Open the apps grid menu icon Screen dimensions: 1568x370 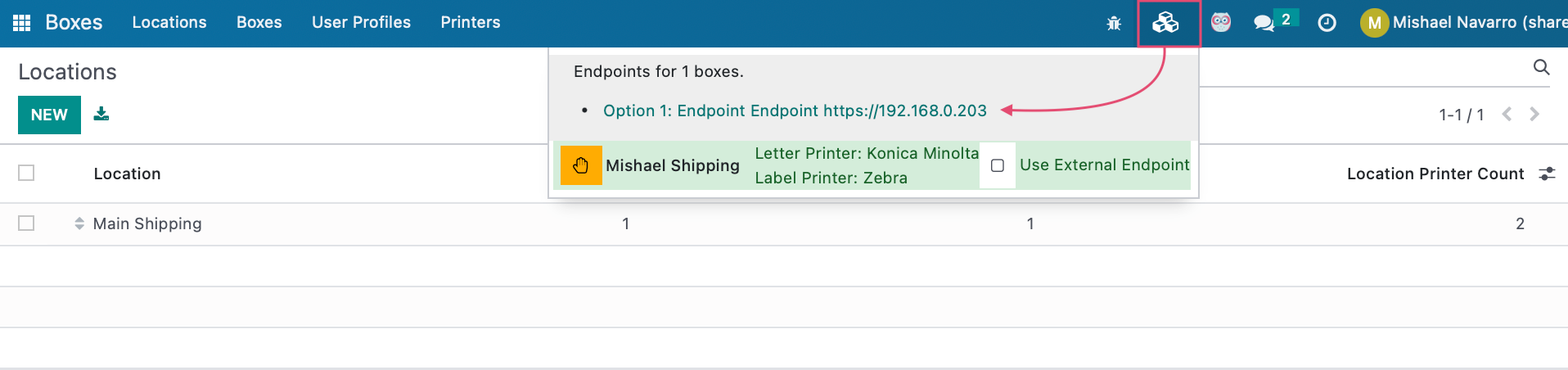click(22, 23)
